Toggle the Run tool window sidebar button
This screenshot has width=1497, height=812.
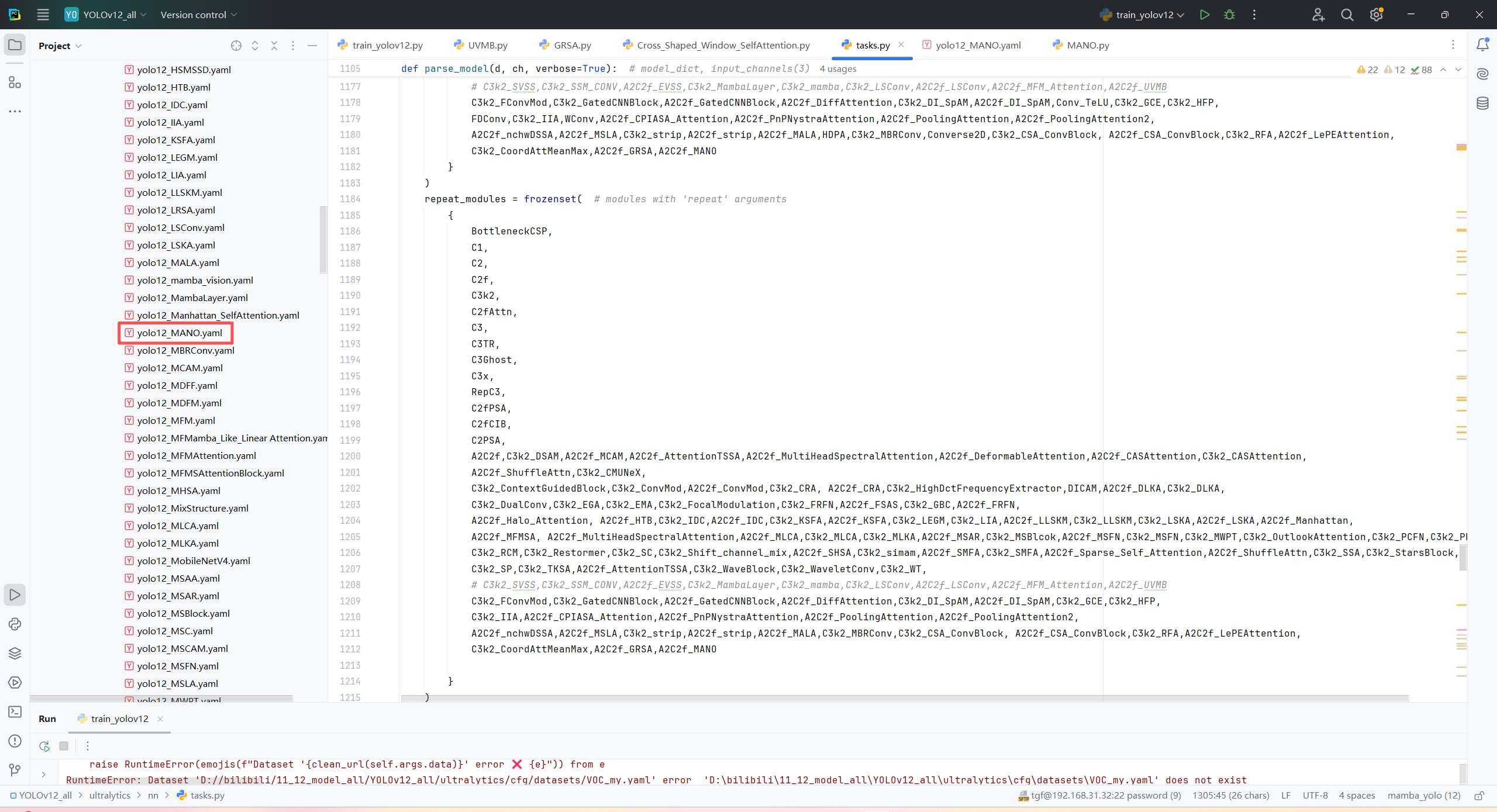(15, 595)
